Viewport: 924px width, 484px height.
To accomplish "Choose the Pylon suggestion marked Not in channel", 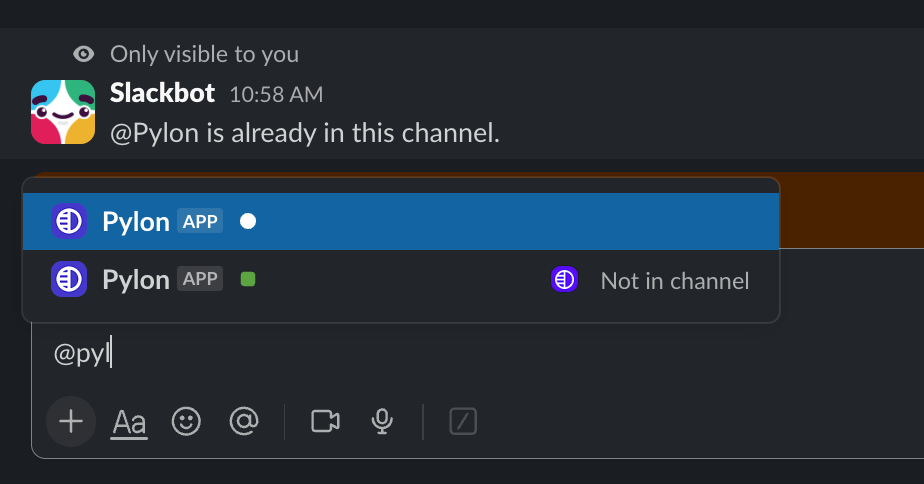I will [x=400, y=280].
